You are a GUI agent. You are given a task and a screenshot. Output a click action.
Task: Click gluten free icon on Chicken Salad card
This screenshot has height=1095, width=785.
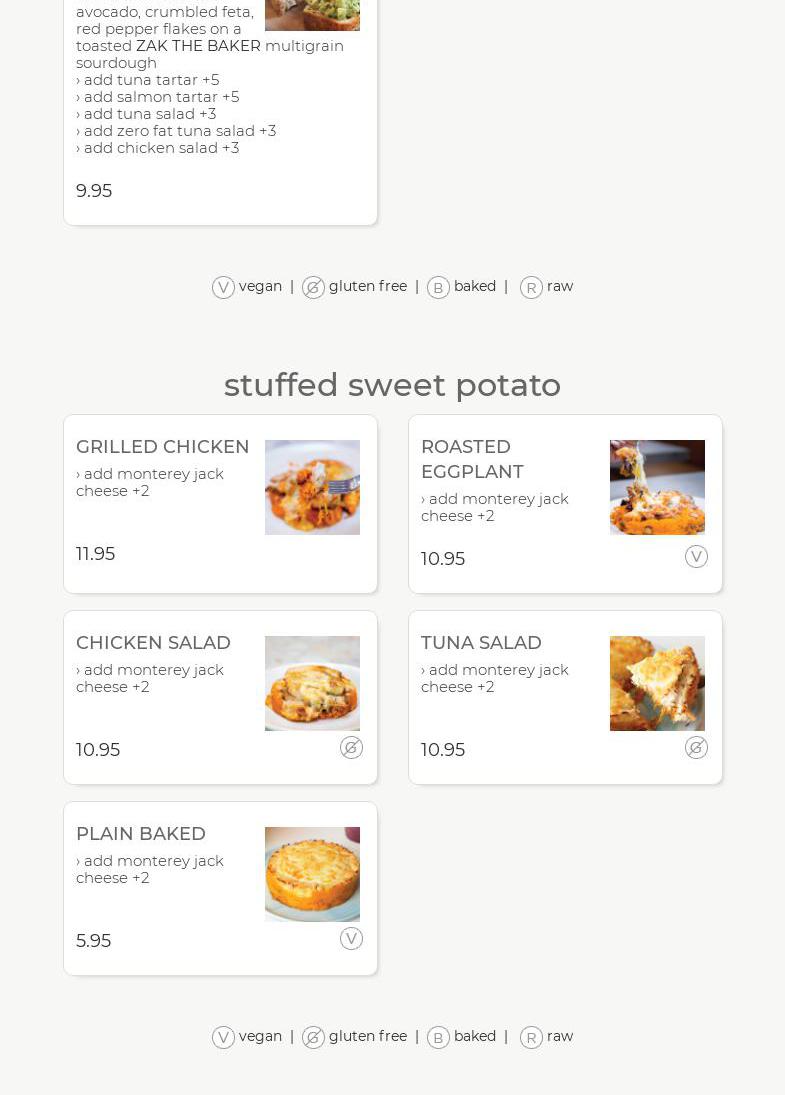(351, 748)
